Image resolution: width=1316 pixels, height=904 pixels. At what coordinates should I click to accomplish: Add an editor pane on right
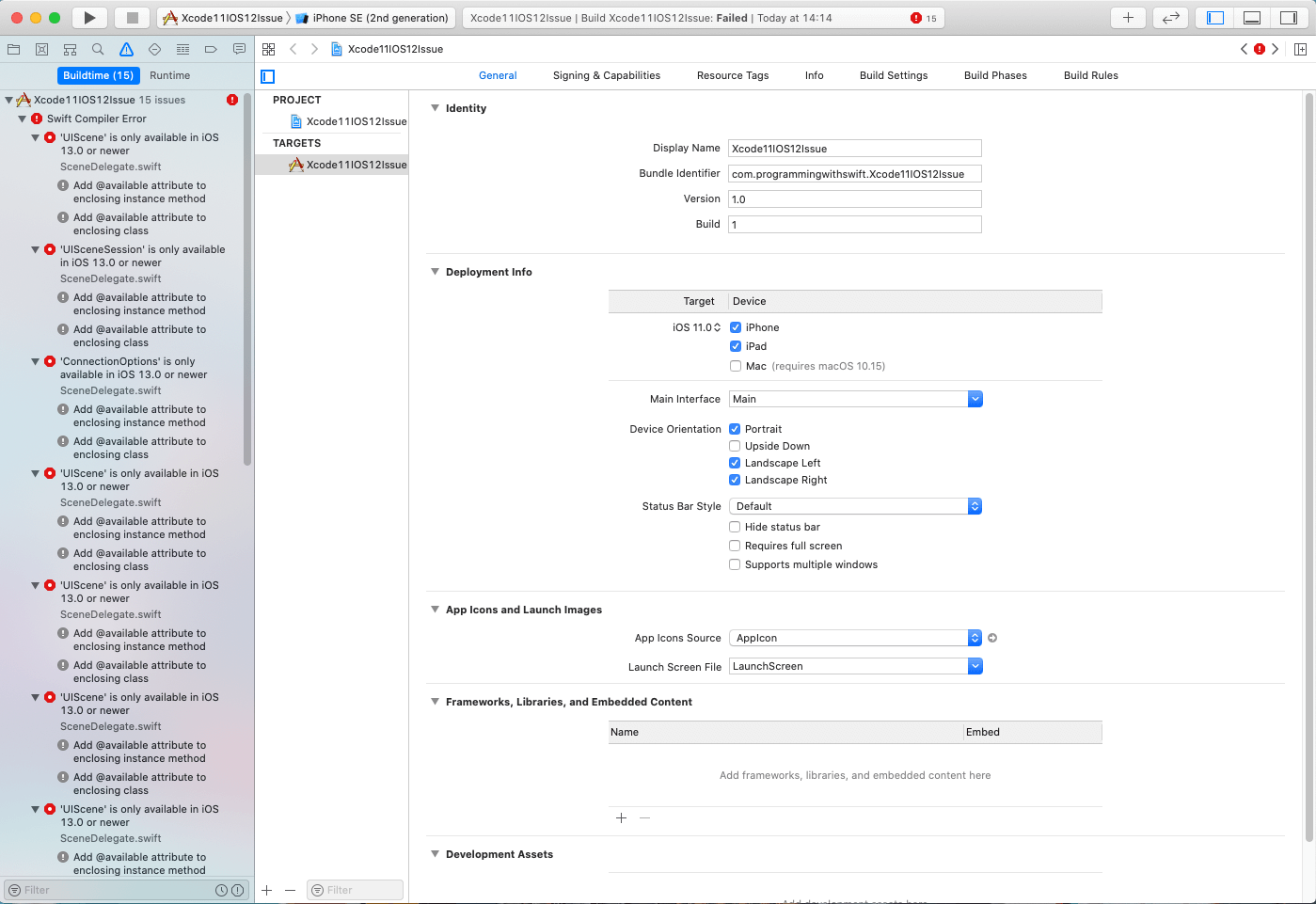coord(1300,49)
